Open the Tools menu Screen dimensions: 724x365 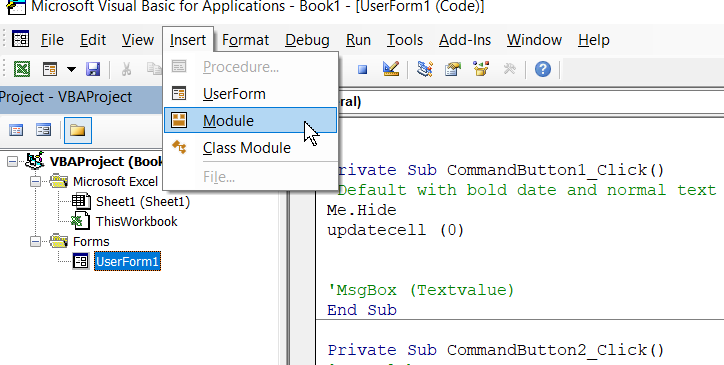click(404, 40)
